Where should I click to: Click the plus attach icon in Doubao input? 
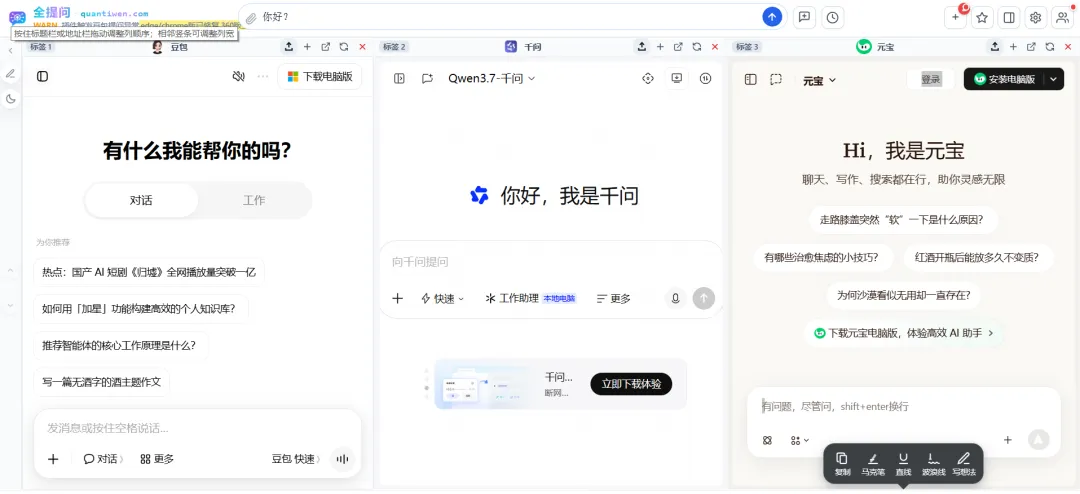click(53, 459)
